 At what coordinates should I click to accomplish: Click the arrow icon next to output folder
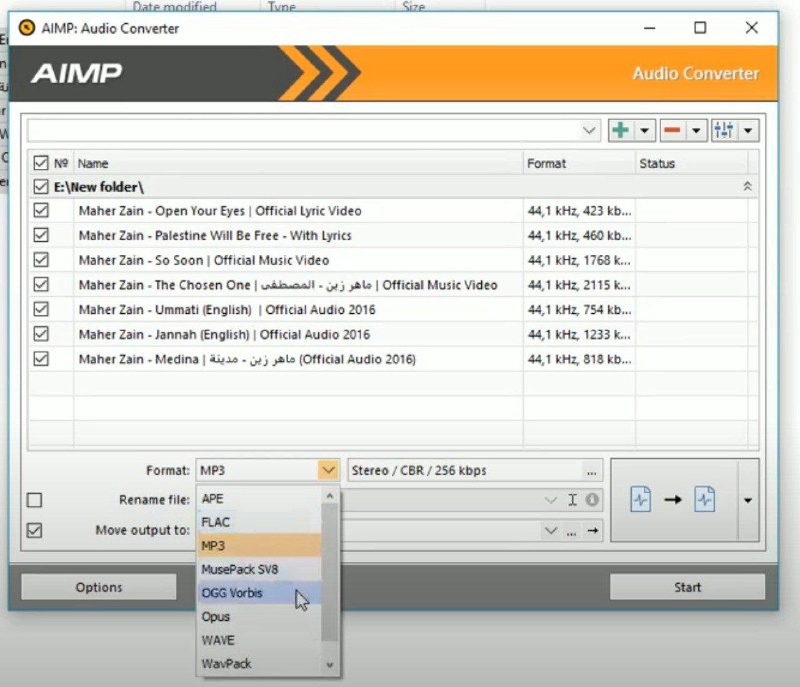(x=593, y=531)
